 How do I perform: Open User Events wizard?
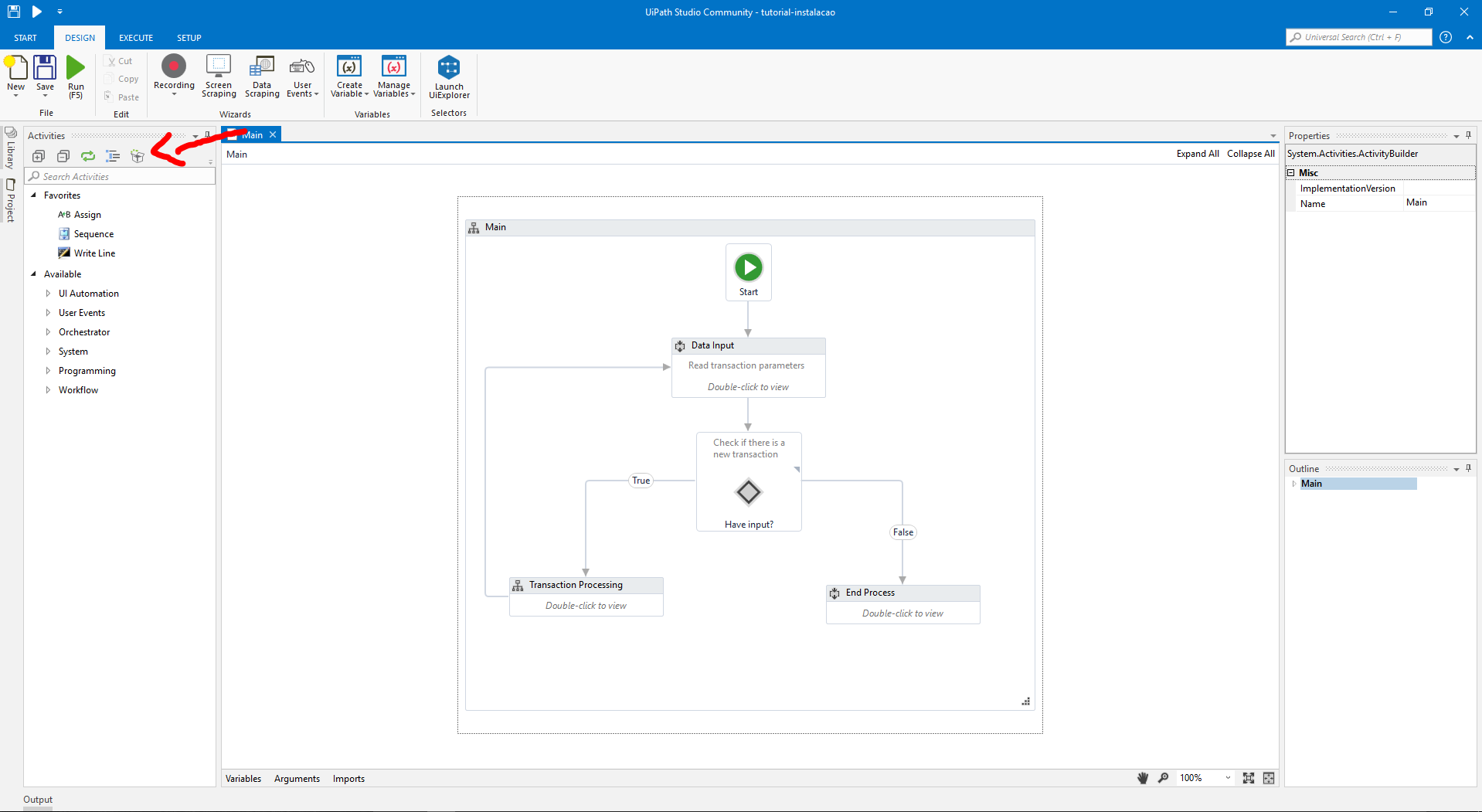click(x=302, y=76)
